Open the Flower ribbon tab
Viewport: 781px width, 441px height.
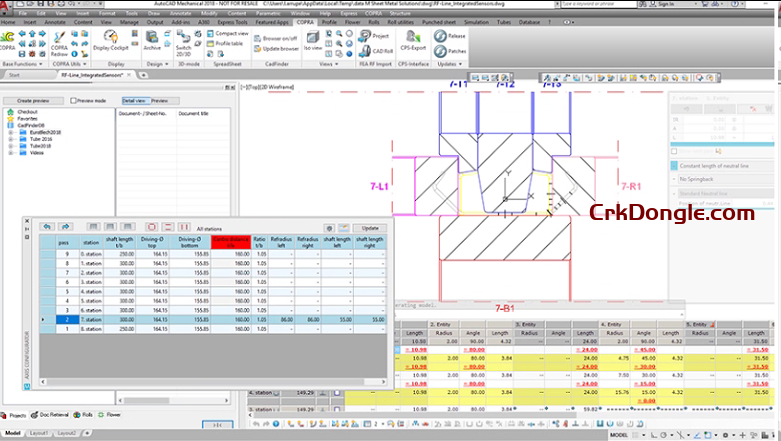click(353, 22)
